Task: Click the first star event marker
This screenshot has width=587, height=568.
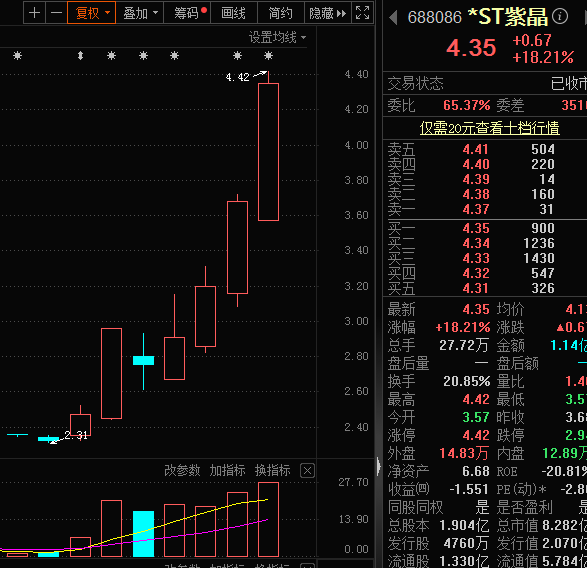Action: pos(18,56)
